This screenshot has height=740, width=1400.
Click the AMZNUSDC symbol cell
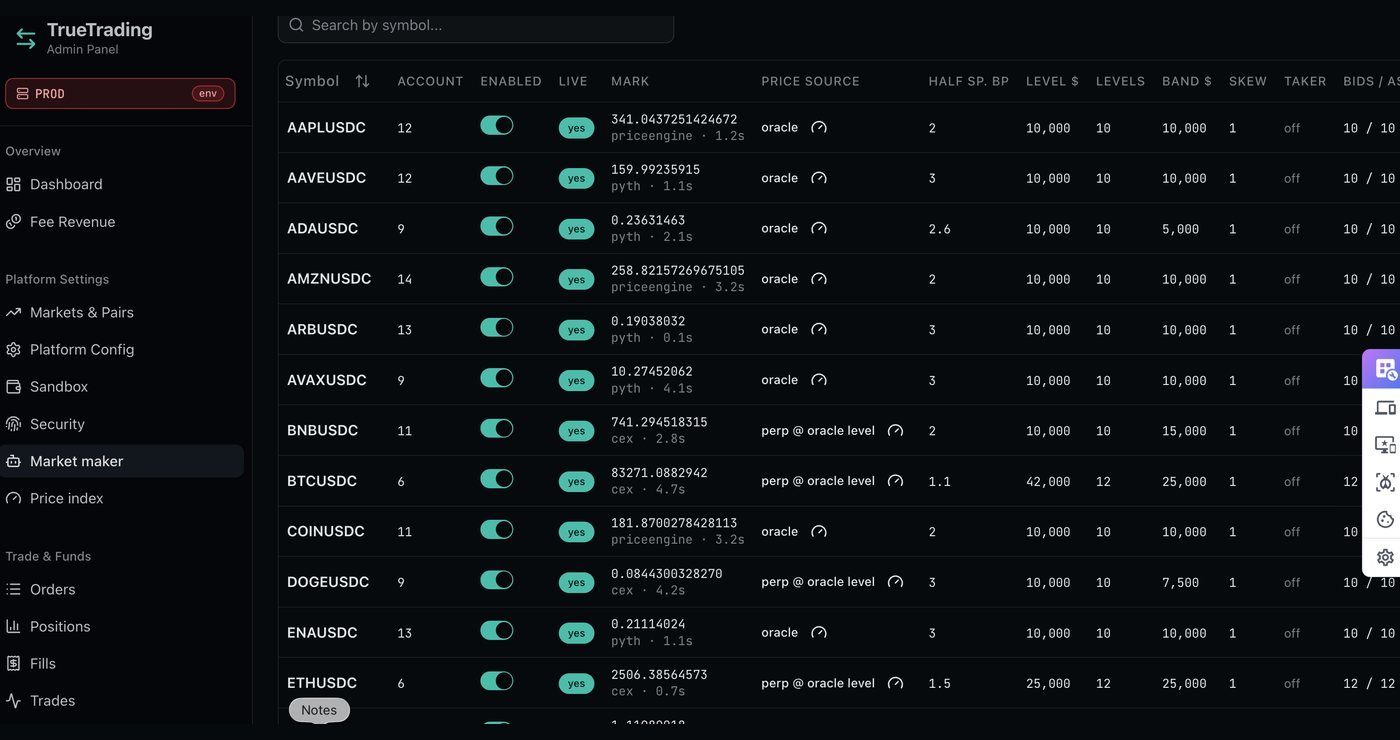(329, 279)
